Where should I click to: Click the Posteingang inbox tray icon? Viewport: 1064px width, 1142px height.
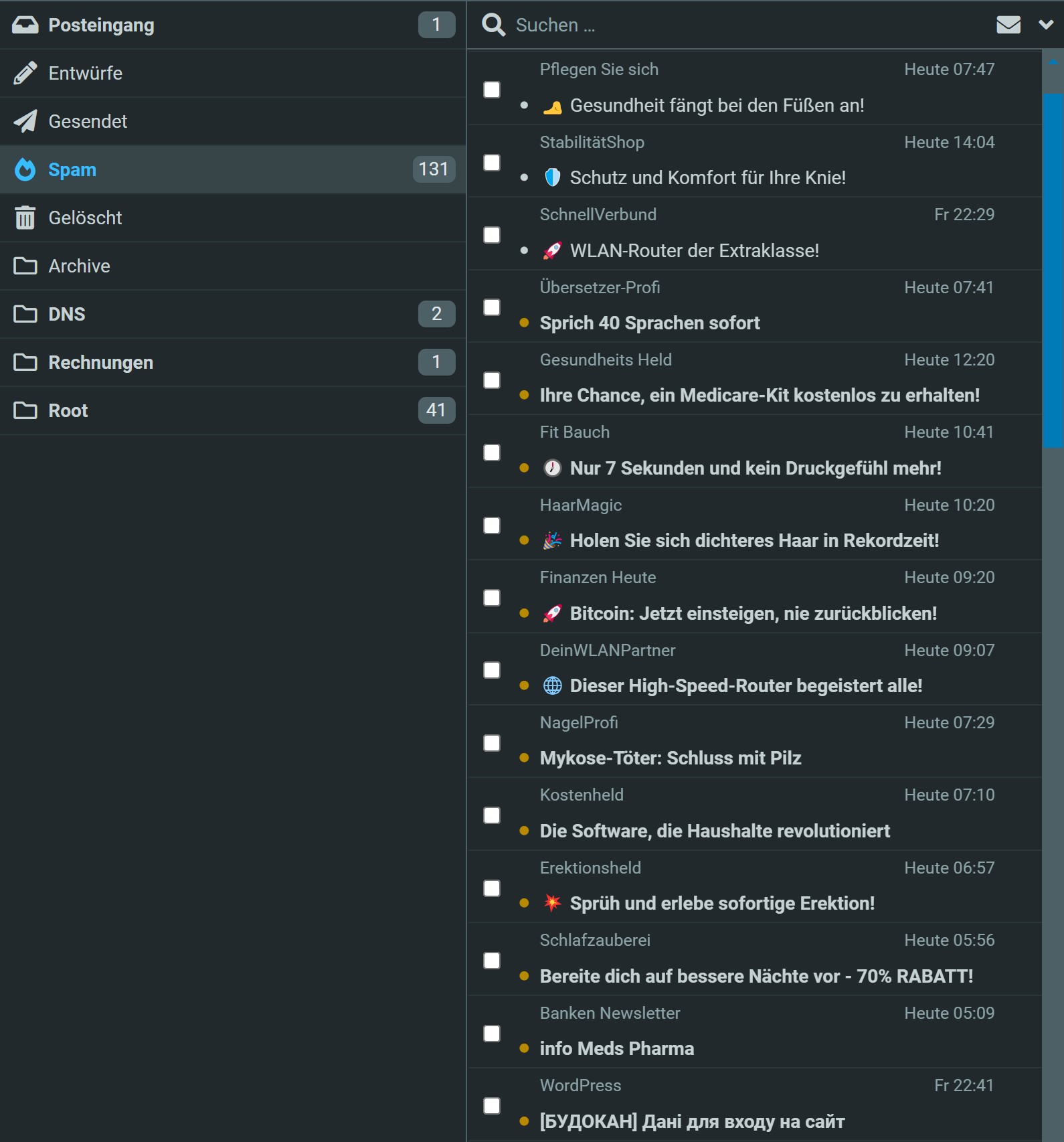(25, 25)
